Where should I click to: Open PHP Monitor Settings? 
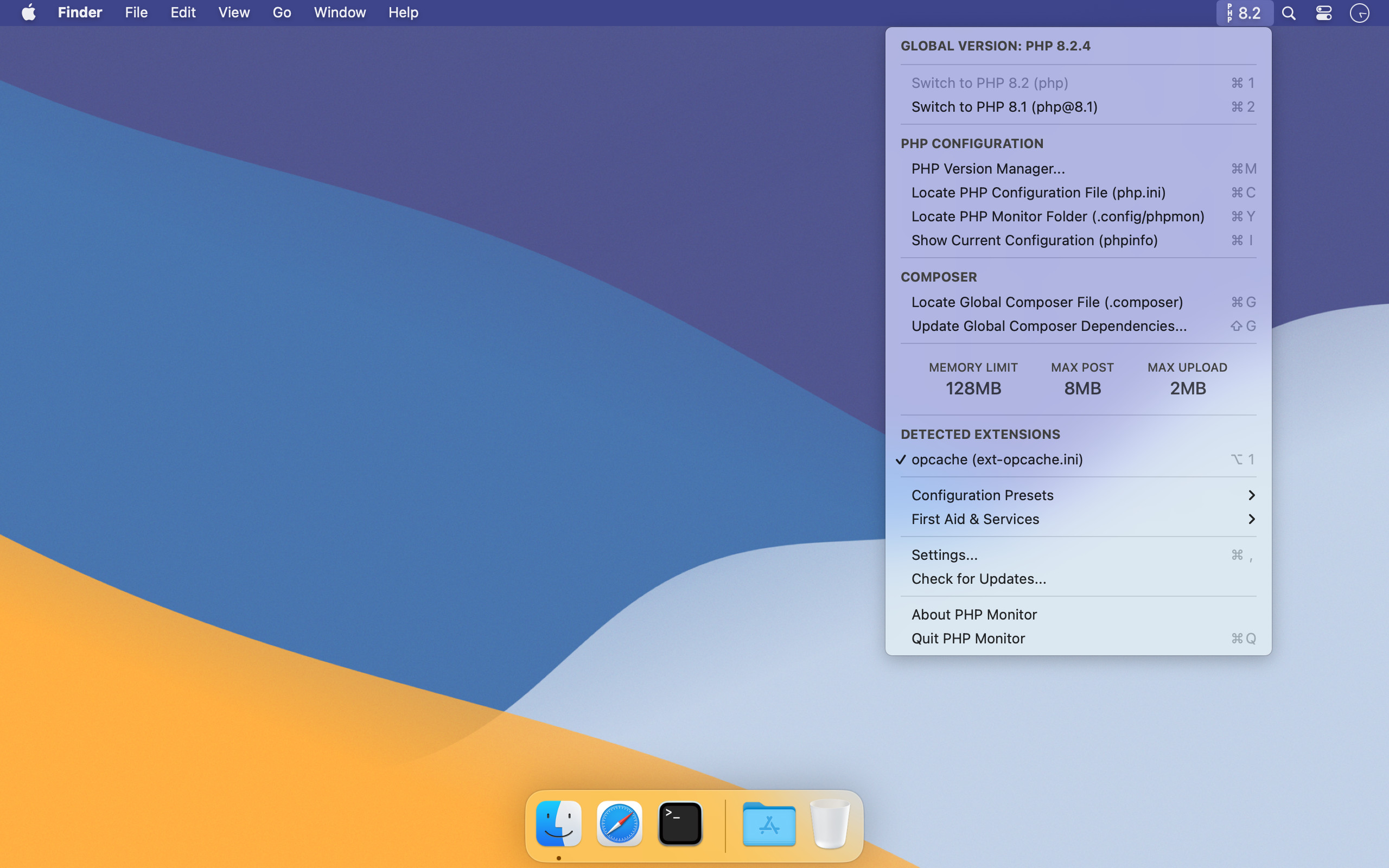tap(1079, 554)
